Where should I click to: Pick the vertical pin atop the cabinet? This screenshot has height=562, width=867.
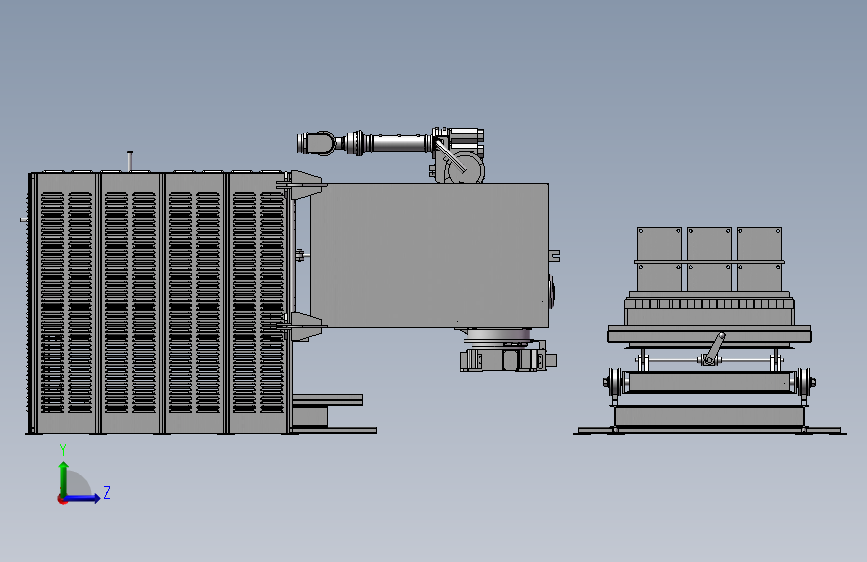click(x=129, y=161)
